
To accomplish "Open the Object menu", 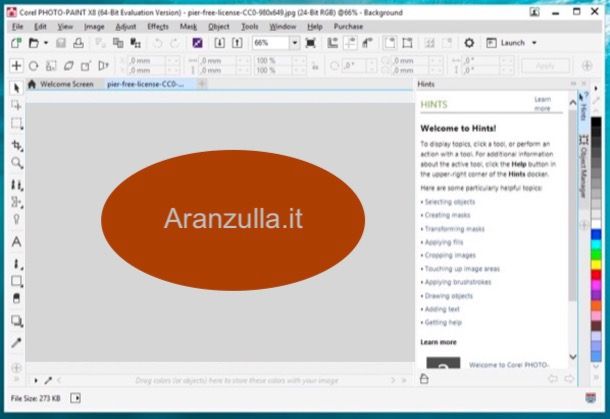I will tap(219, 26).
